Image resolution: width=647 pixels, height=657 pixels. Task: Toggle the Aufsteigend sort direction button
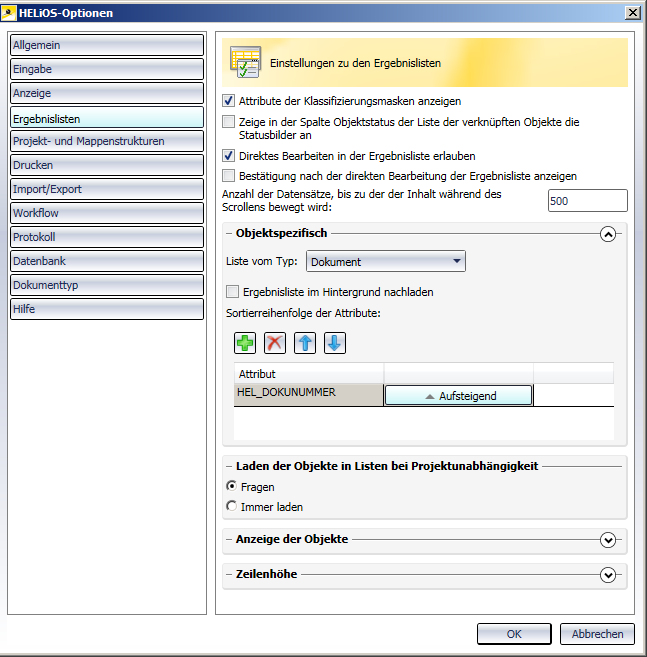[458, 396]
